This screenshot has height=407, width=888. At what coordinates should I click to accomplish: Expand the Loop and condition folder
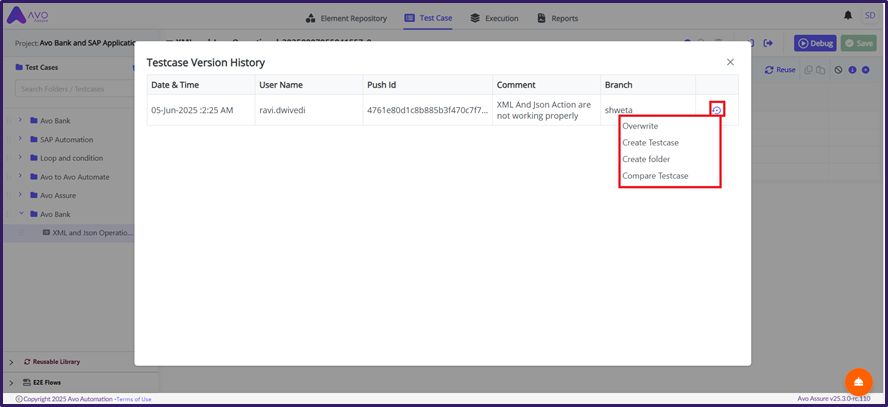point(20,158)
